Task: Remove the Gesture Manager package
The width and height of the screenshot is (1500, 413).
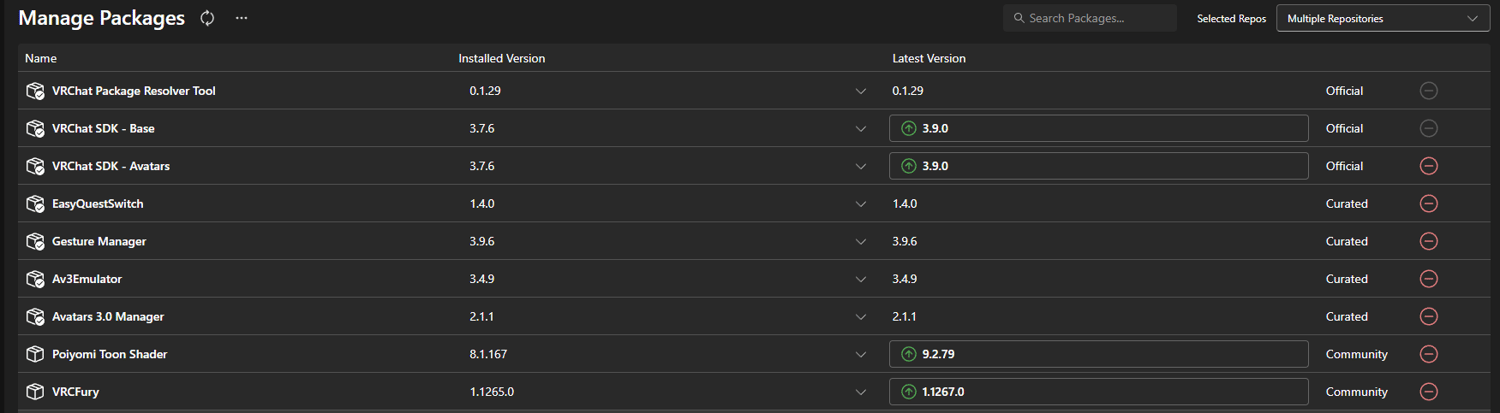Action: 1429,241
